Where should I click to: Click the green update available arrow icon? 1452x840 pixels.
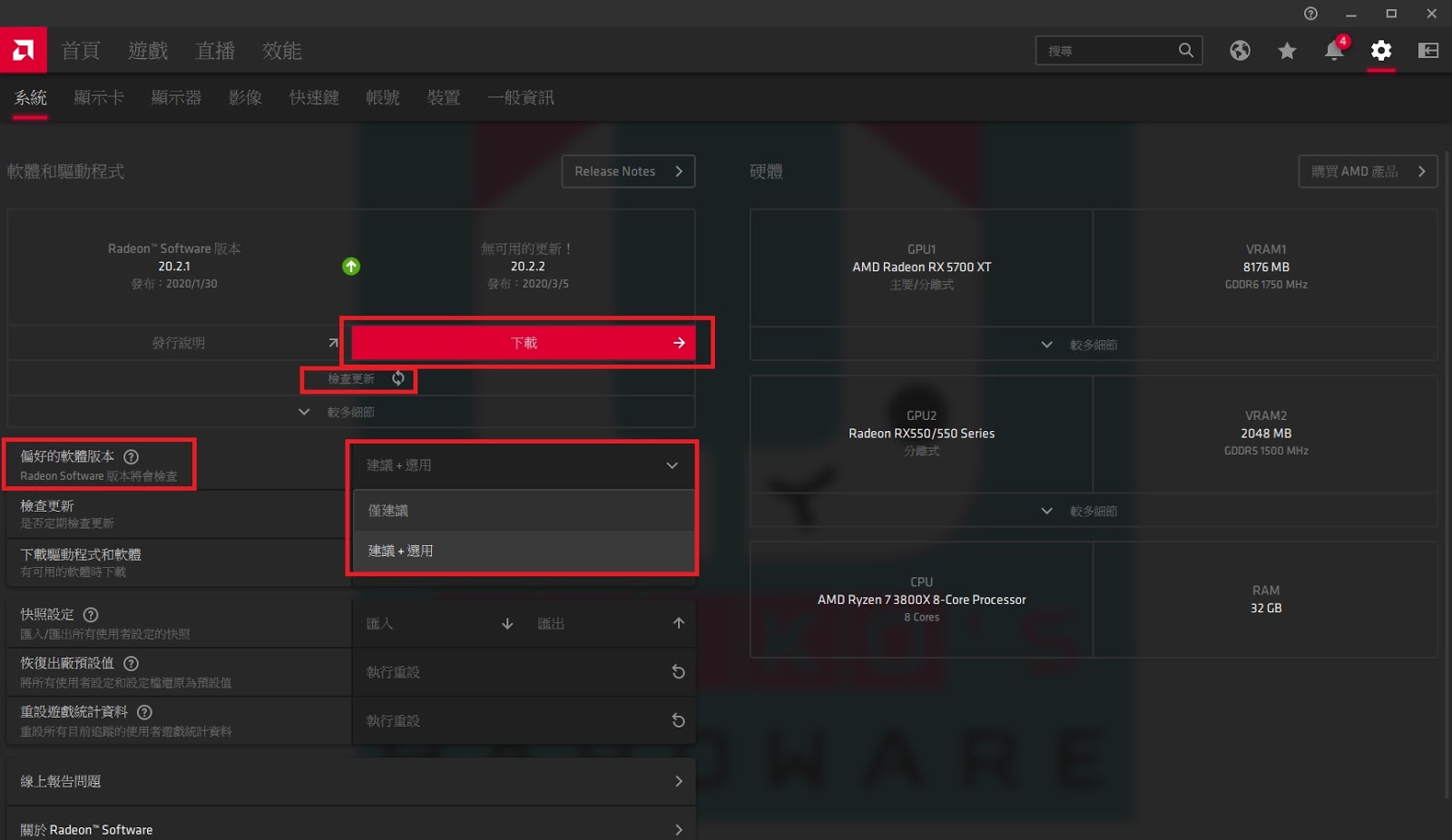(x=351, y=266)
